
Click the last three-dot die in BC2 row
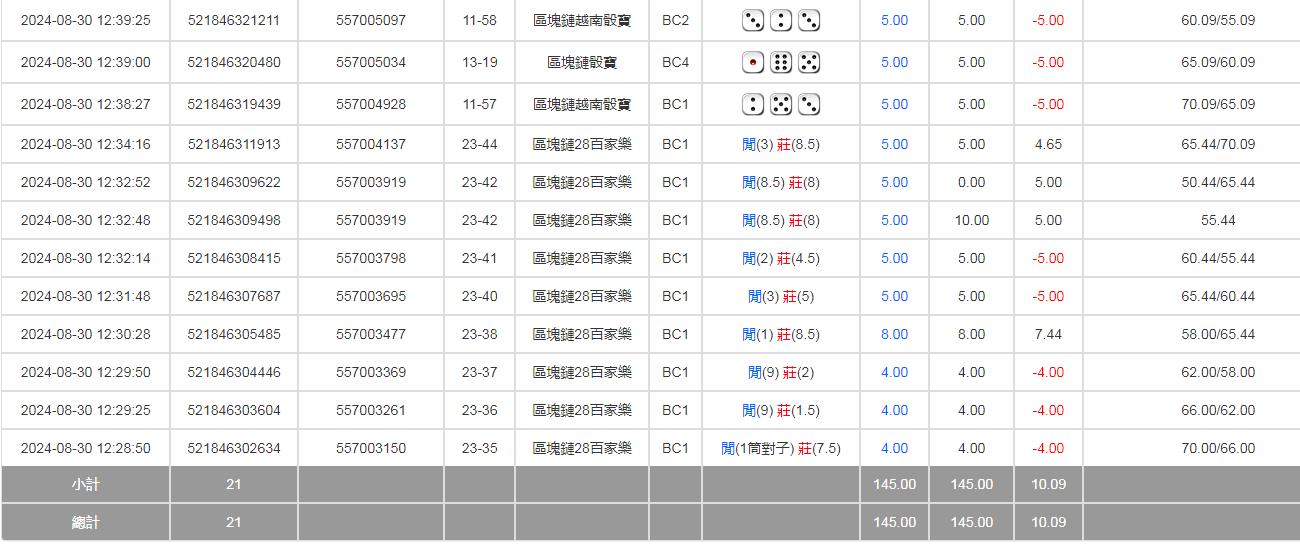[809, 20]
